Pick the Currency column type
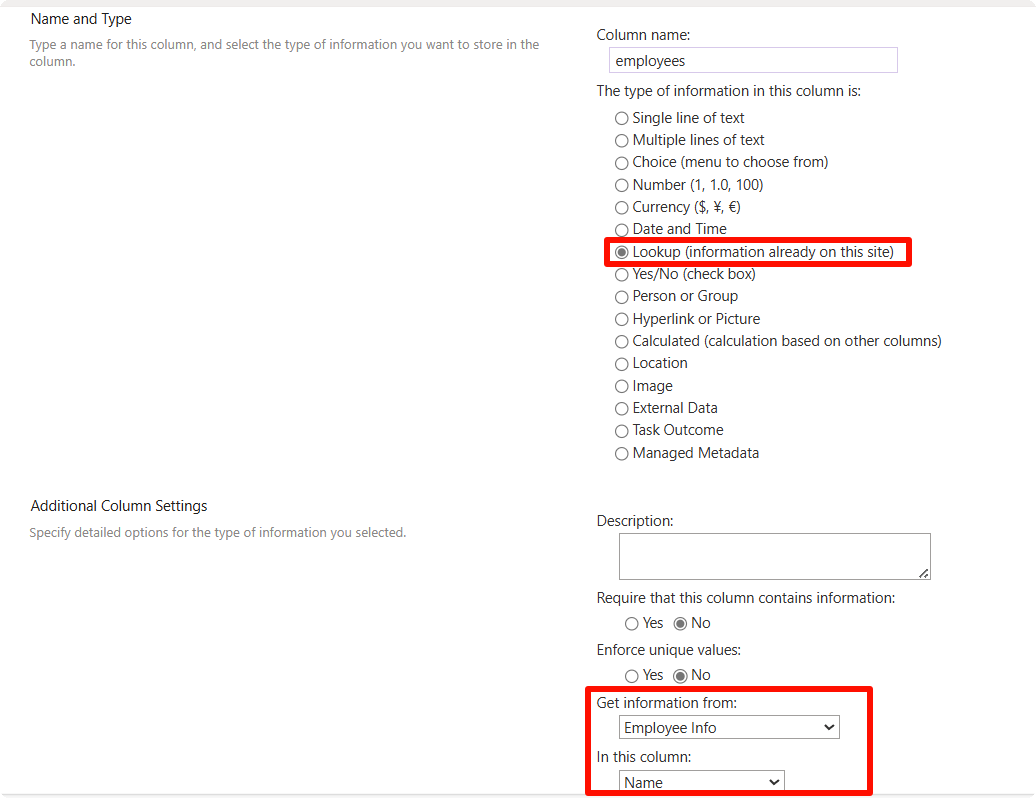Image resolution: width=1036 pixels, height=798 pixels. click(621, 207)
